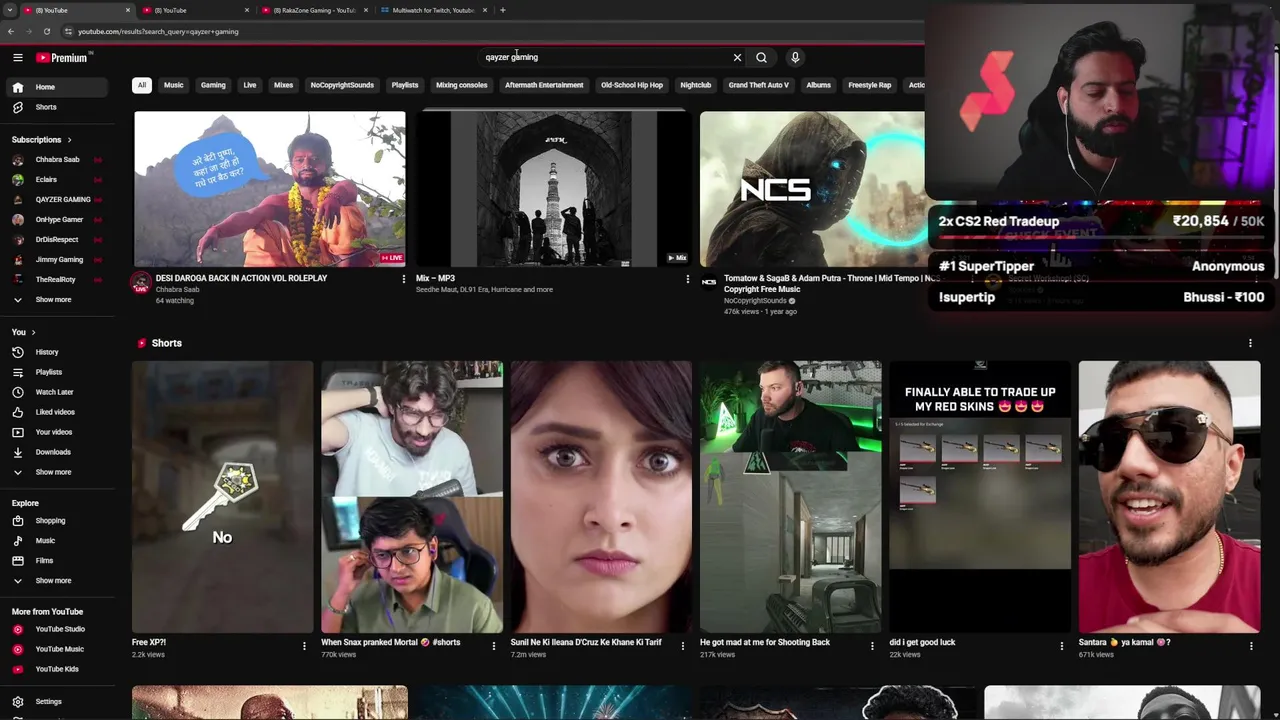Image resolution: width=1280 pixels, height=720 pixels.
Task: Open options for Shooting Back short
Action: pos(872,646)
